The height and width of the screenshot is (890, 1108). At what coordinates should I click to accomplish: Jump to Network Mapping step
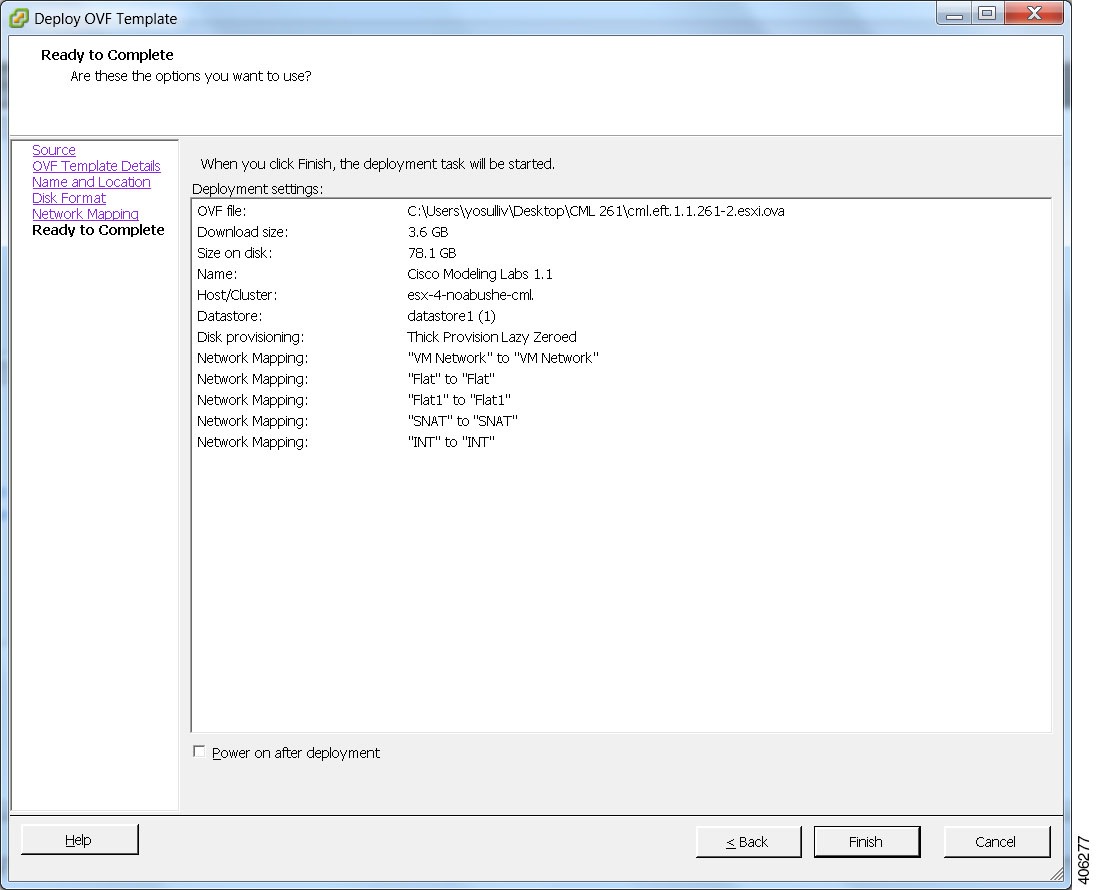[x=85, y=213]
